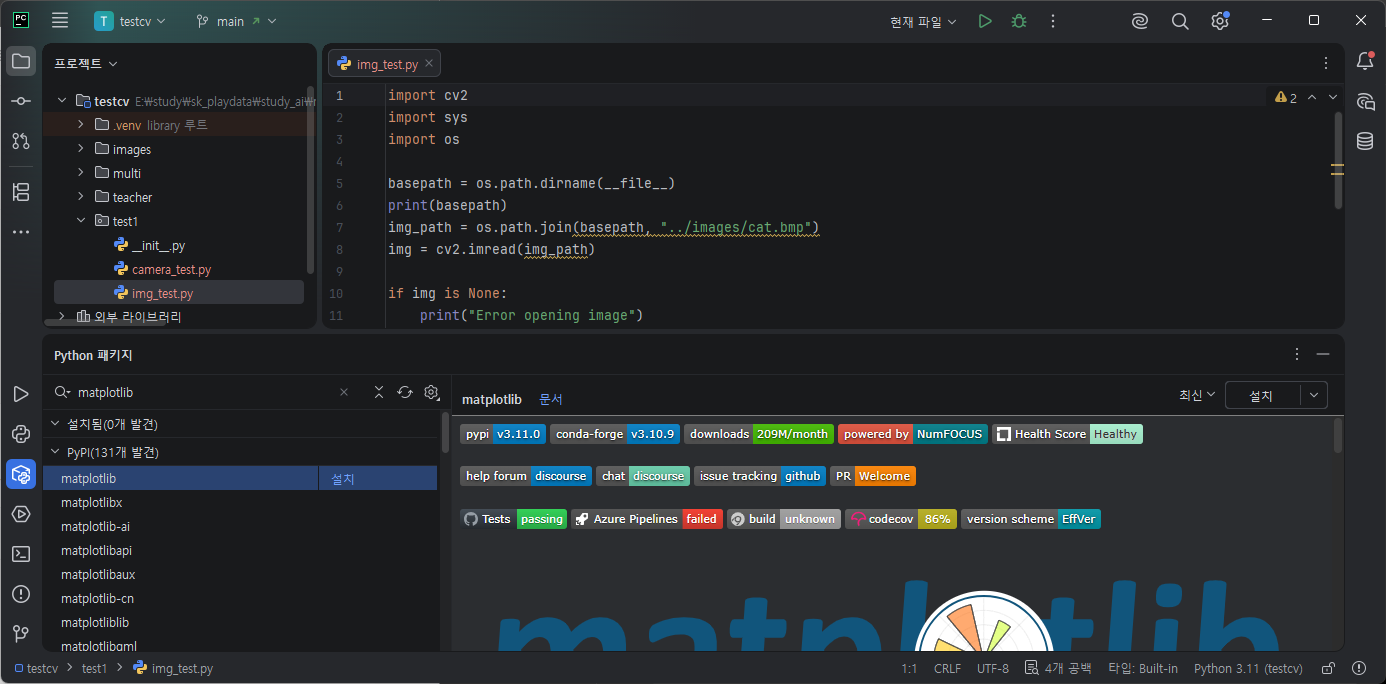Click the discourse help forum badge
Image resolution: width=1386 pixels, height=684 pixels.
526,476
